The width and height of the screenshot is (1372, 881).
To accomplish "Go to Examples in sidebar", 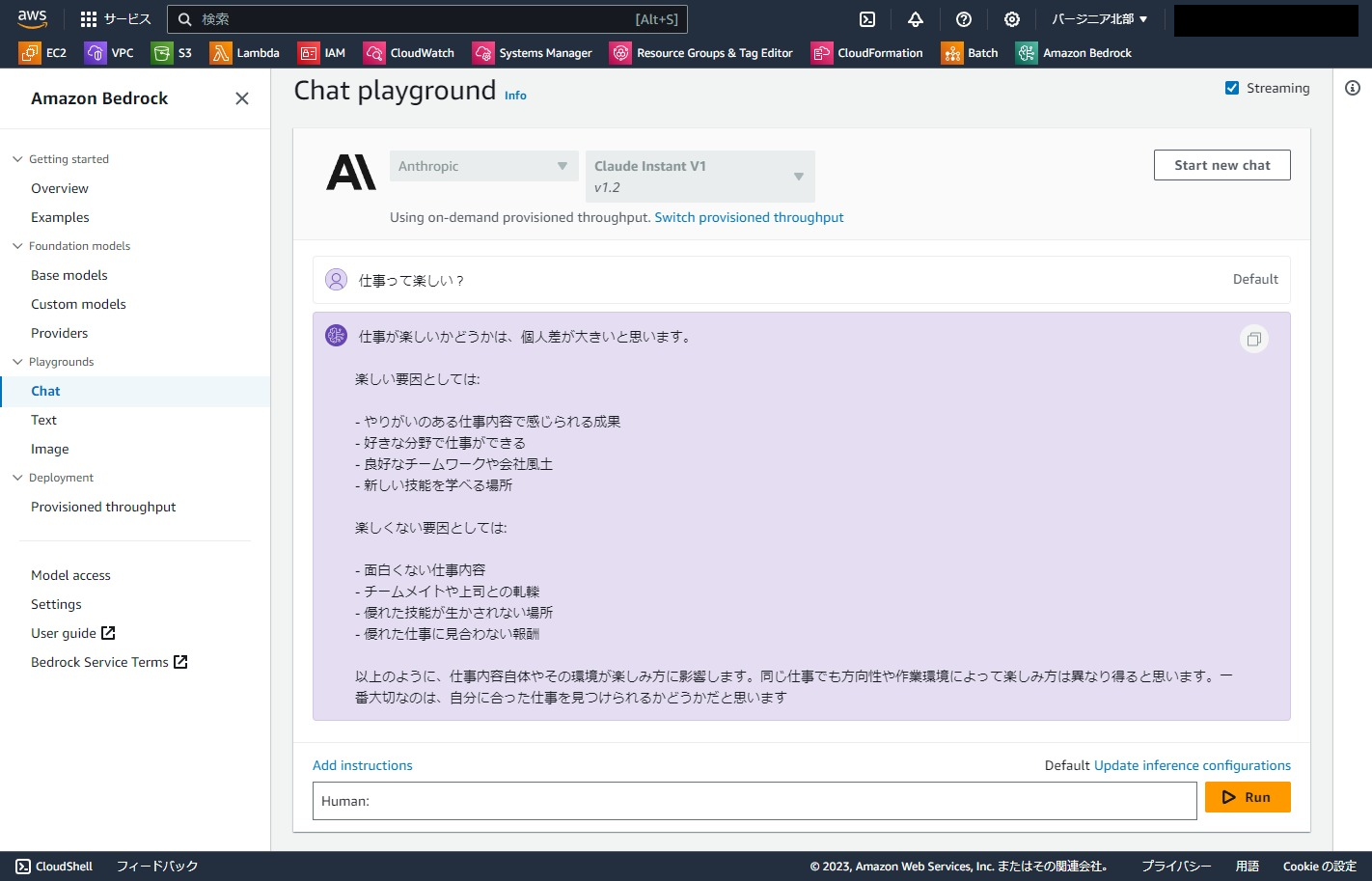I will (x=60, y=217).
